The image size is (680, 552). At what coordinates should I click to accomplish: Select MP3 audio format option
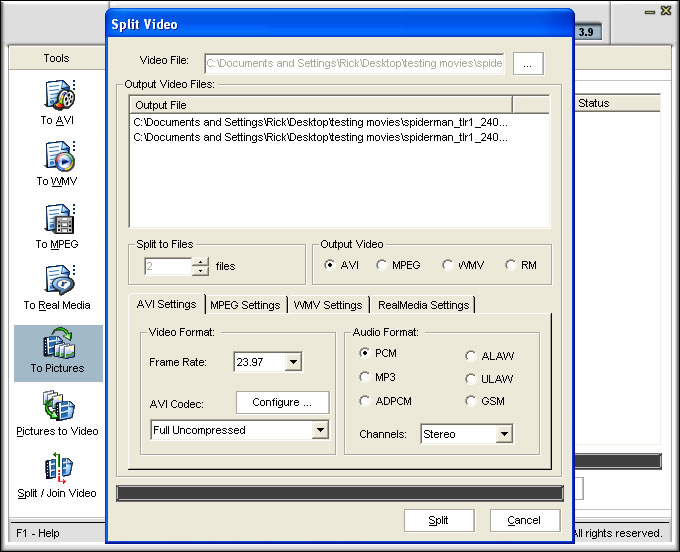(x=365, y=377)
